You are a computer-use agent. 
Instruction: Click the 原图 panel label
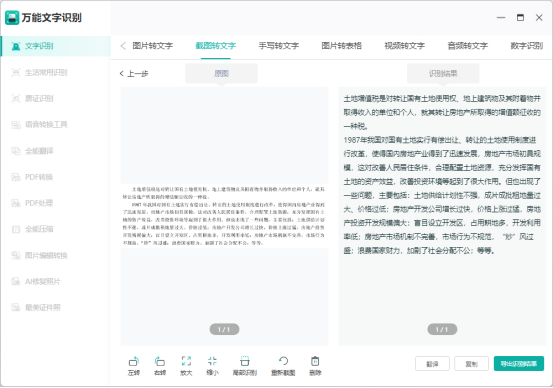point(221,73)
